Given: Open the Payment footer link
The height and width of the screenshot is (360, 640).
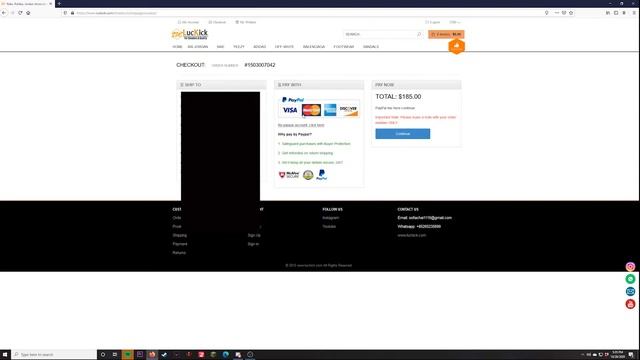Looking at the screenshot, I should 180,244.
